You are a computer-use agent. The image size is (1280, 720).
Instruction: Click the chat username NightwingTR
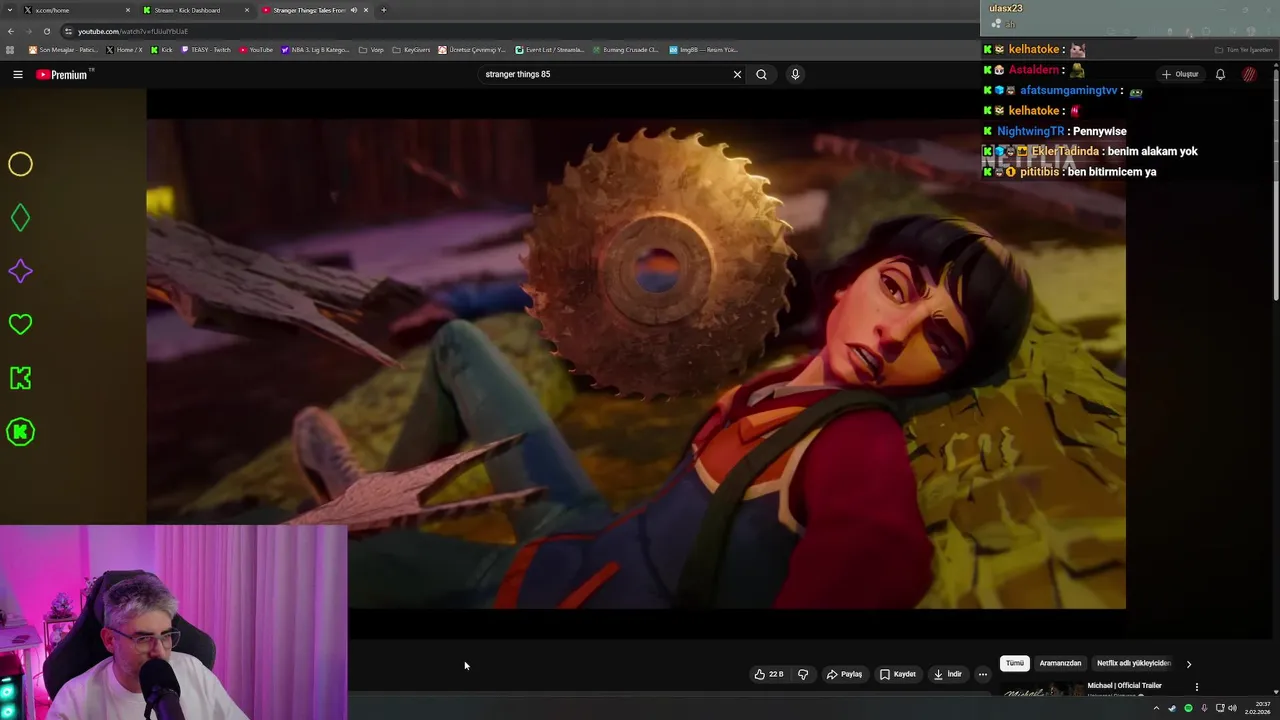(1031, 131)
